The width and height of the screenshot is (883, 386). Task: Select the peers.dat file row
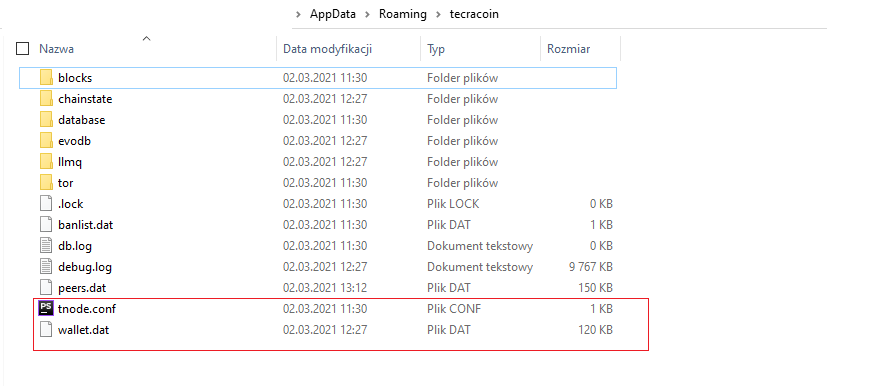pyautogui.click(x=318, y=288)
